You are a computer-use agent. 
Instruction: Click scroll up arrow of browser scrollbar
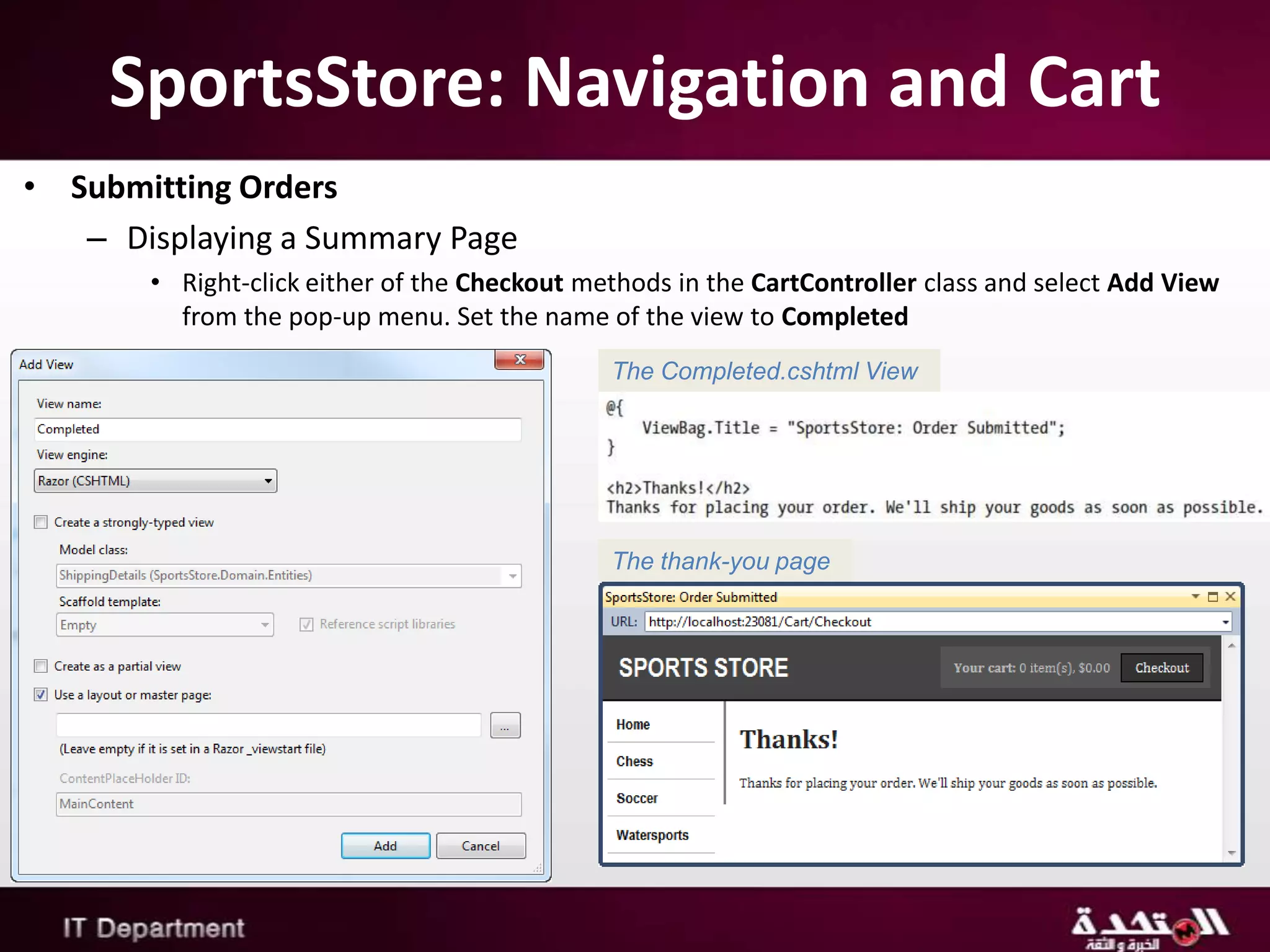(x=1232, y=646)
